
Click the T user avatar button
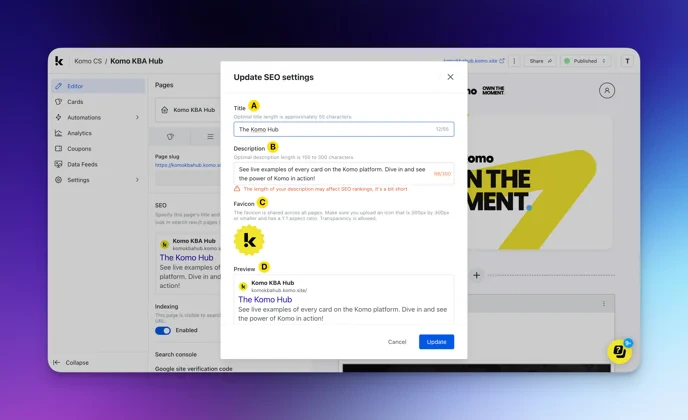click(627, 61)
